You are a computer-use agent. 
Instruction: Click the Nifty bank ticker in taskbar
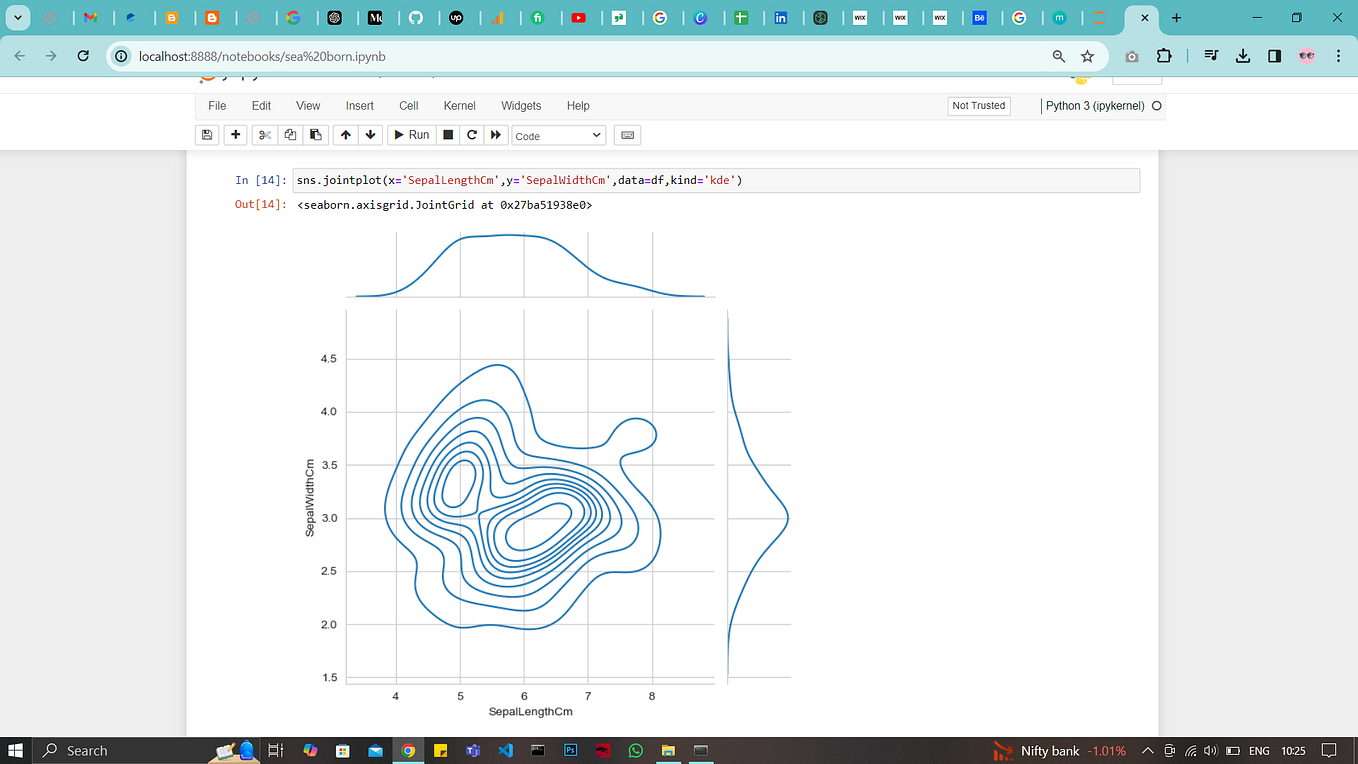[x=1060, y=750]
